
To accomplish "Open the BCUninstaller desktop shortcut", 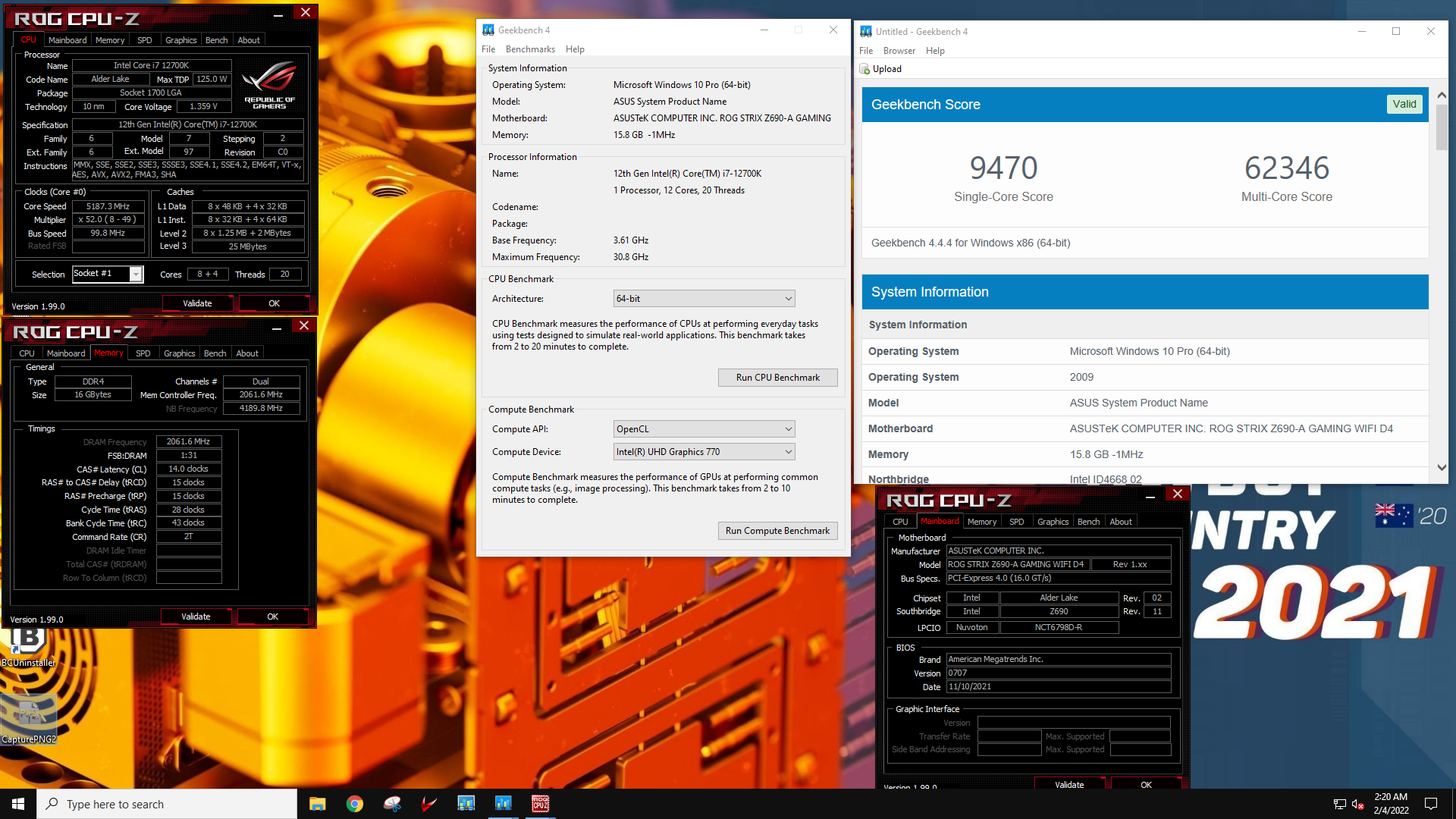I will (28, 645).
